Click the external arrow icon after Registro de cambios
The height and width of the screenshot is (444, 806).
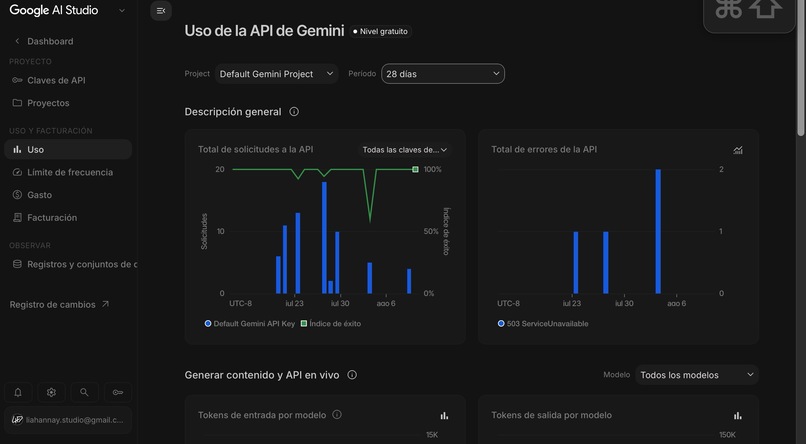[105, 304]
